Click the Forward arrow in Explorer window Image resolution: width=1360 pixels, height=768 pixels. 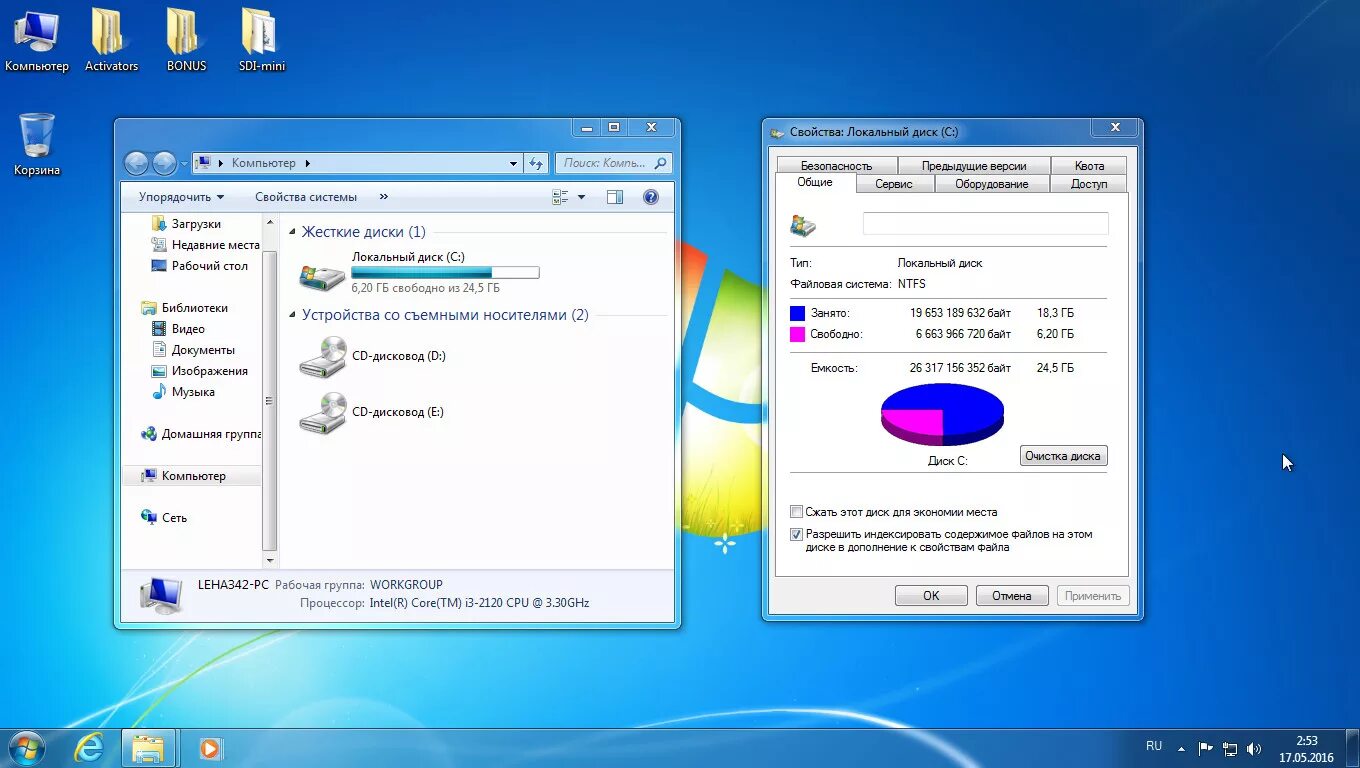click(164, 163)
